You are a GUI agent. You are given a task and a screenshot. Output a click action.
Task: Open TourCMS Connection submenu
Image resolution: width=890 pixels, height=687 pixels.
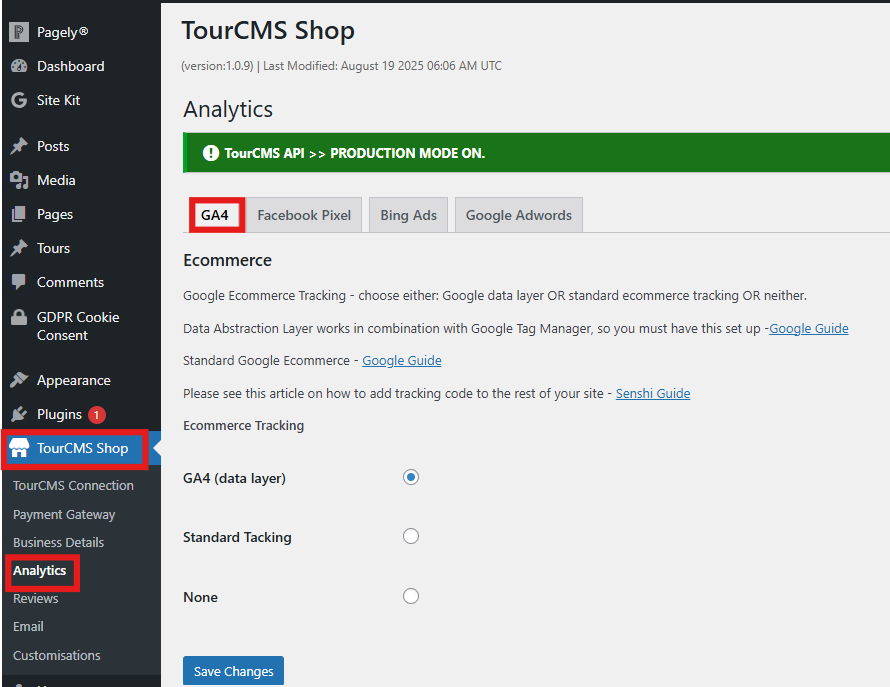click(x=73, y=485)
